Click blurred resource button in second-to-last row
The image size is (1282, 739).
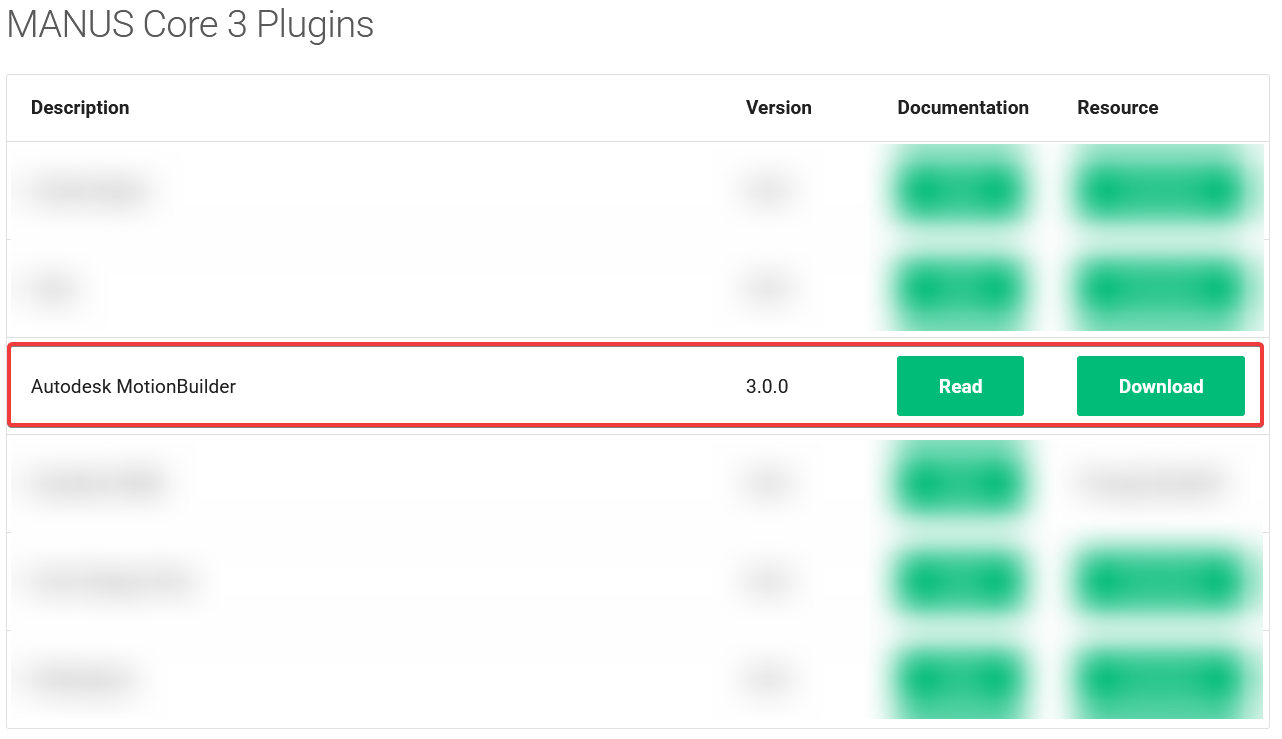[x=1160, y=582]
